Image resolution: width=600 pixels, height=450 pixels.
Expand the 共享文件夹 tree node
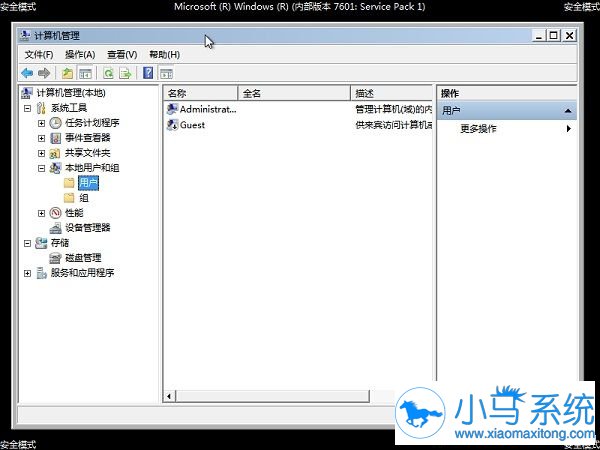tap(41, 153)
